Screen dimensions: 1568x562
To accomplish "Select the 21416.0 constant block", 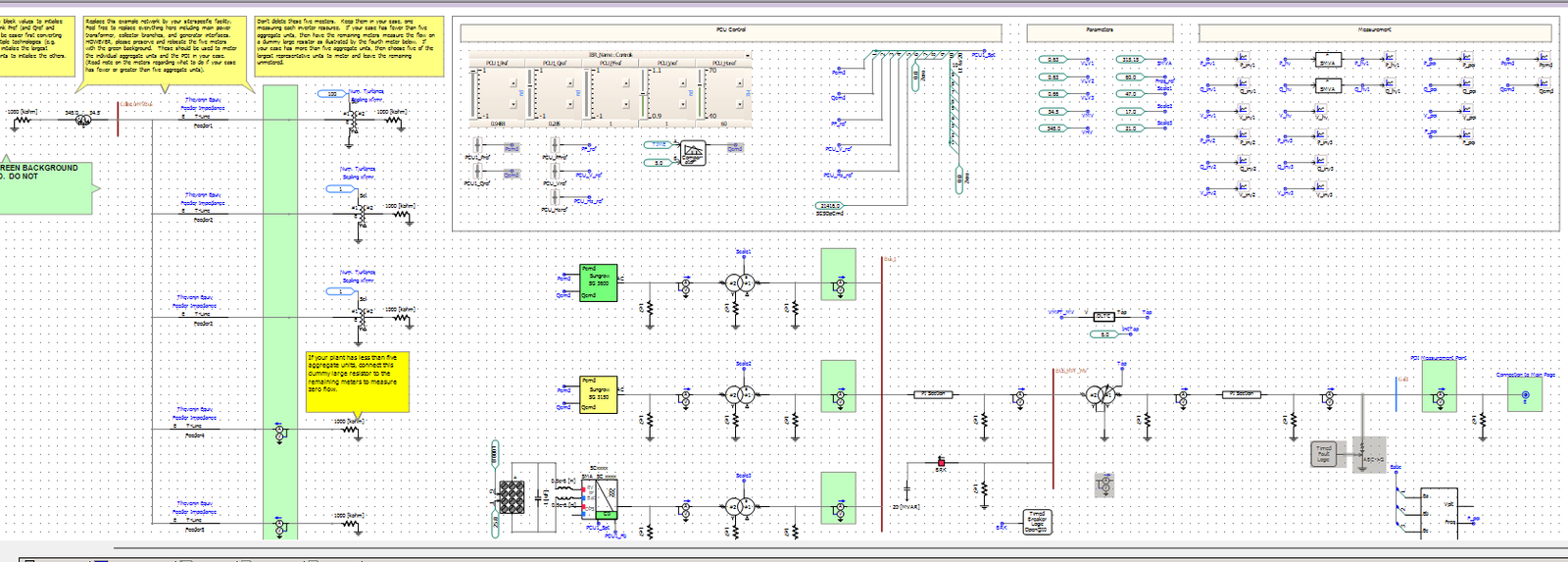I will pos(830,206).
